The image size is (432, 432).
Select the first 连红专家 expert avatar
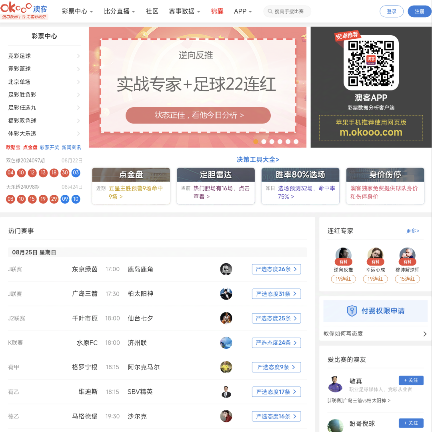tap(343, 256)
